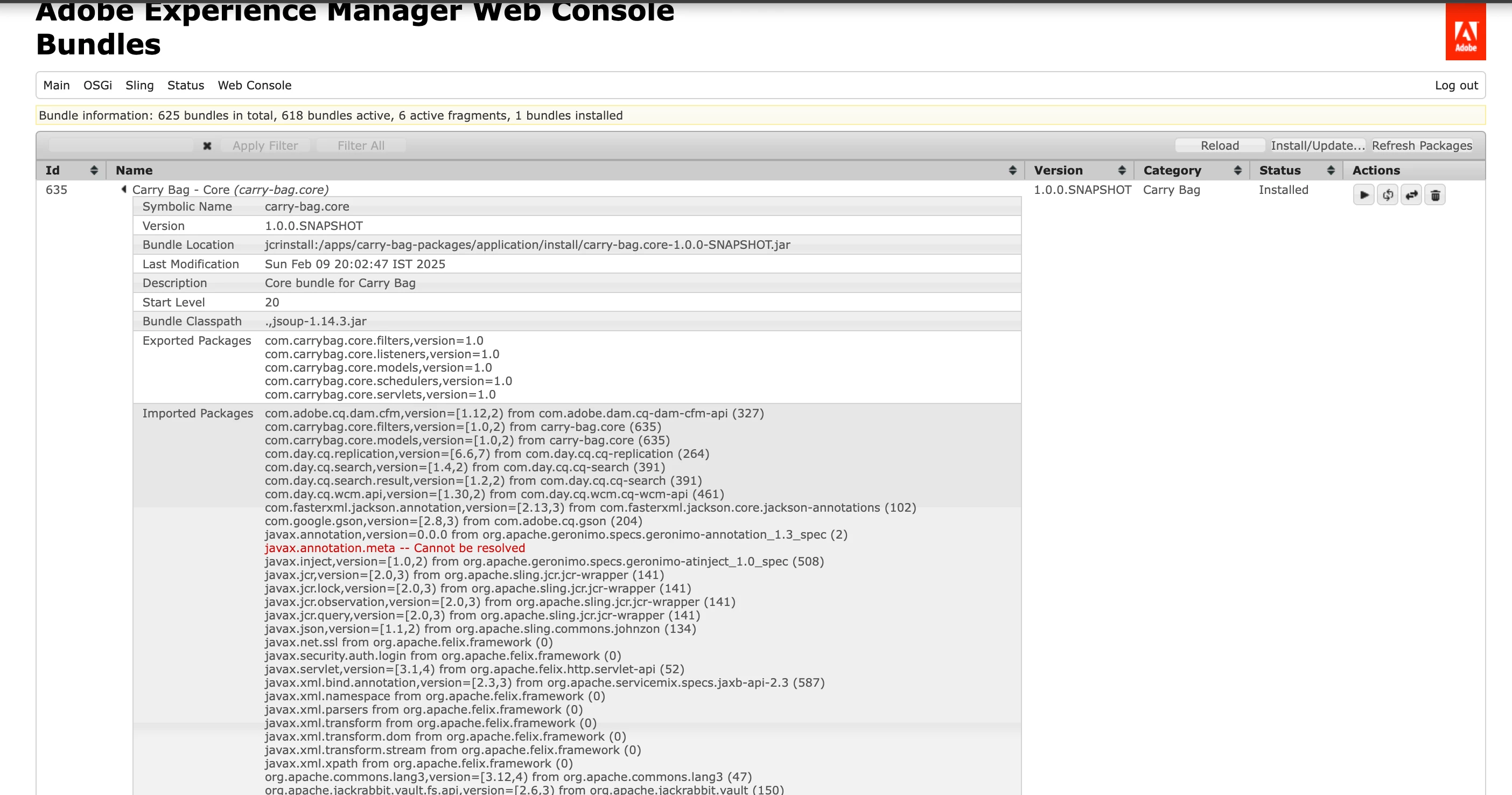Click the Reload button

1219,145
